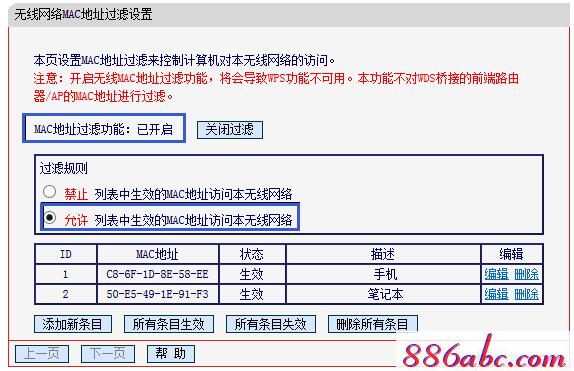Click 生效 status in row 2
The width and height of the screenshot is (574, 371).
click(x=251, y=294)
